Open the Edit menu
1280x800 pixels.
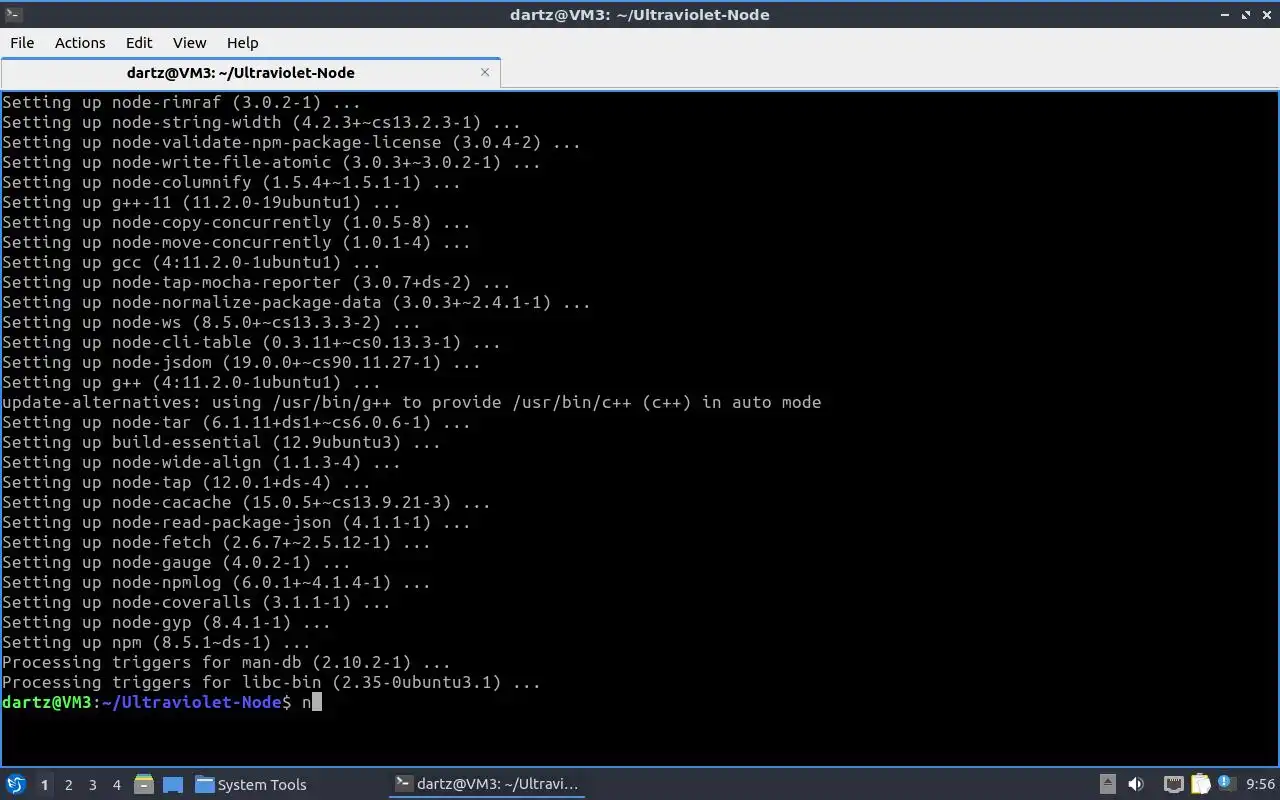[139, 42]
